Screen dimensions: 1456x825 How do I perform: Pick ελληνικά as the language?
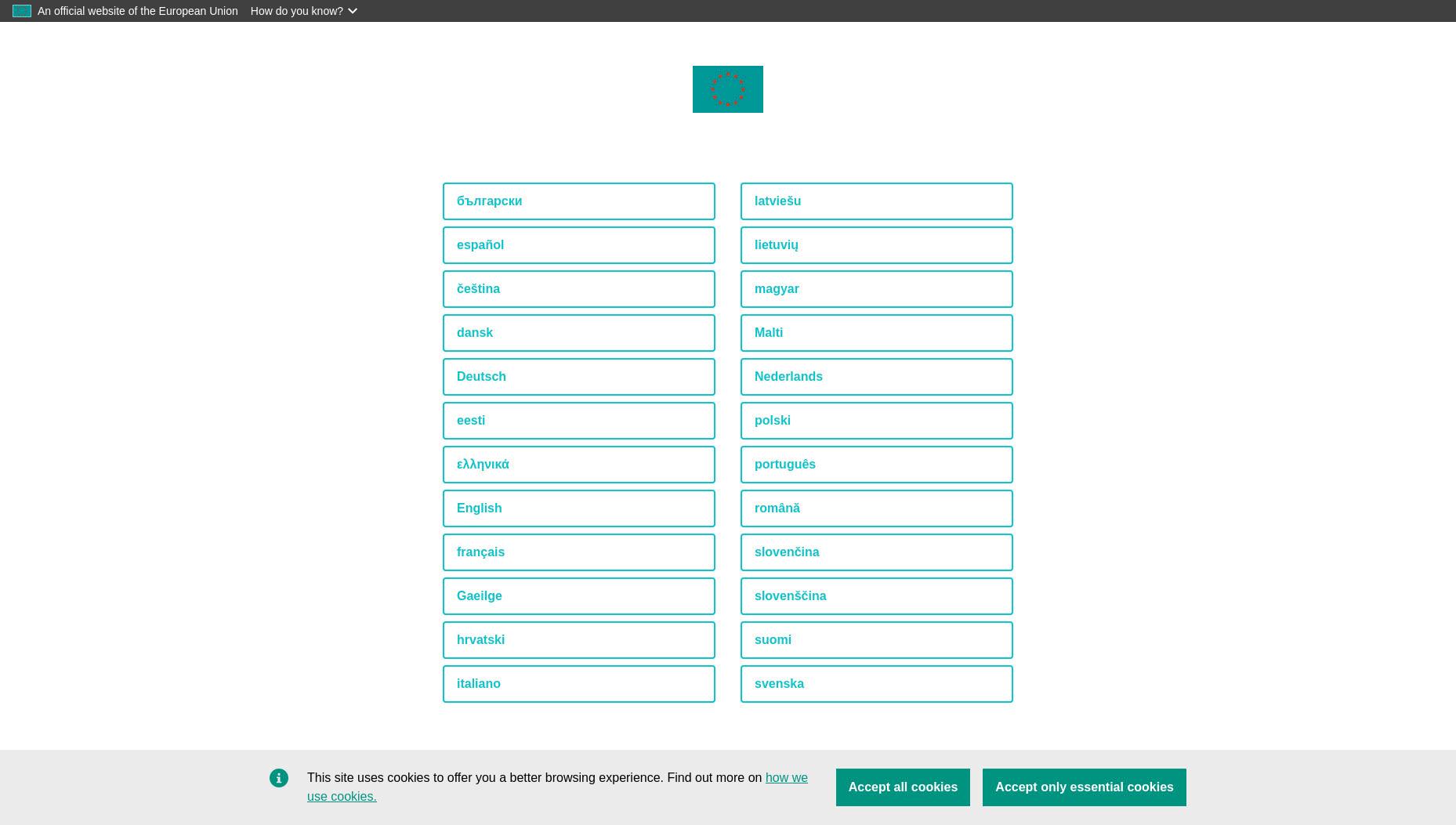click(579, 465)
